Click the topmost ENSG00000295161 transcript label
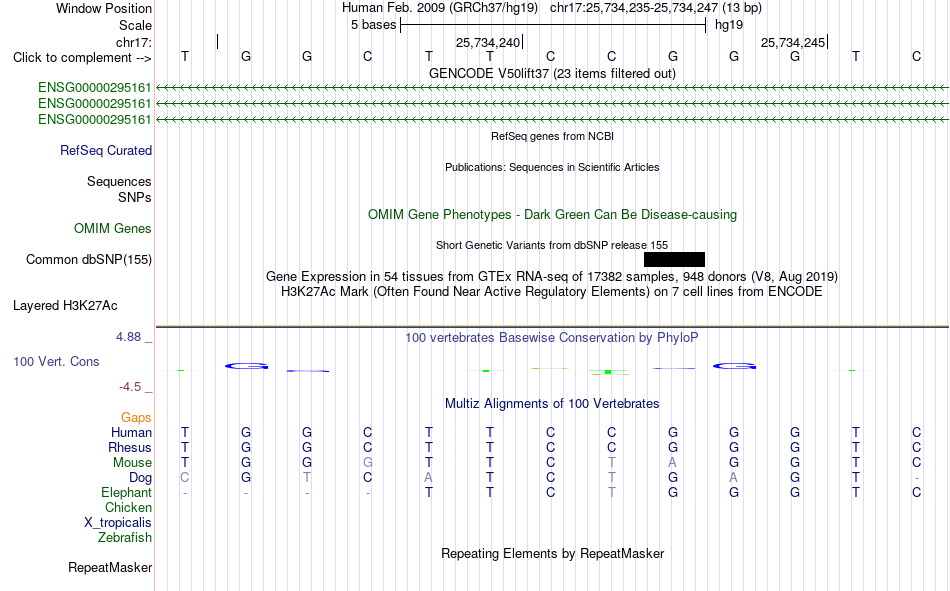950x591 pixels. click(95, 88)
